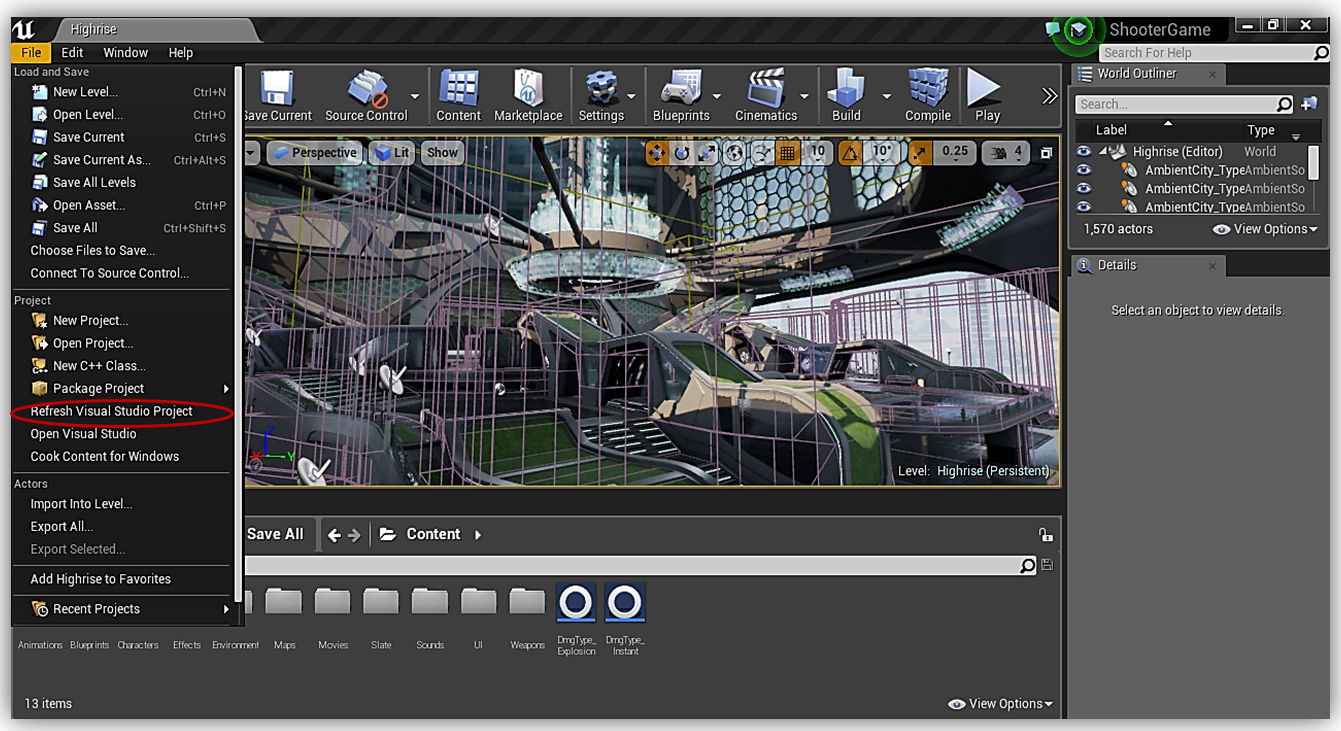This screenshot has width=1341, height=731.
Task: Toggle visibility of Highrise (Editor) world
Action: 1083,152
